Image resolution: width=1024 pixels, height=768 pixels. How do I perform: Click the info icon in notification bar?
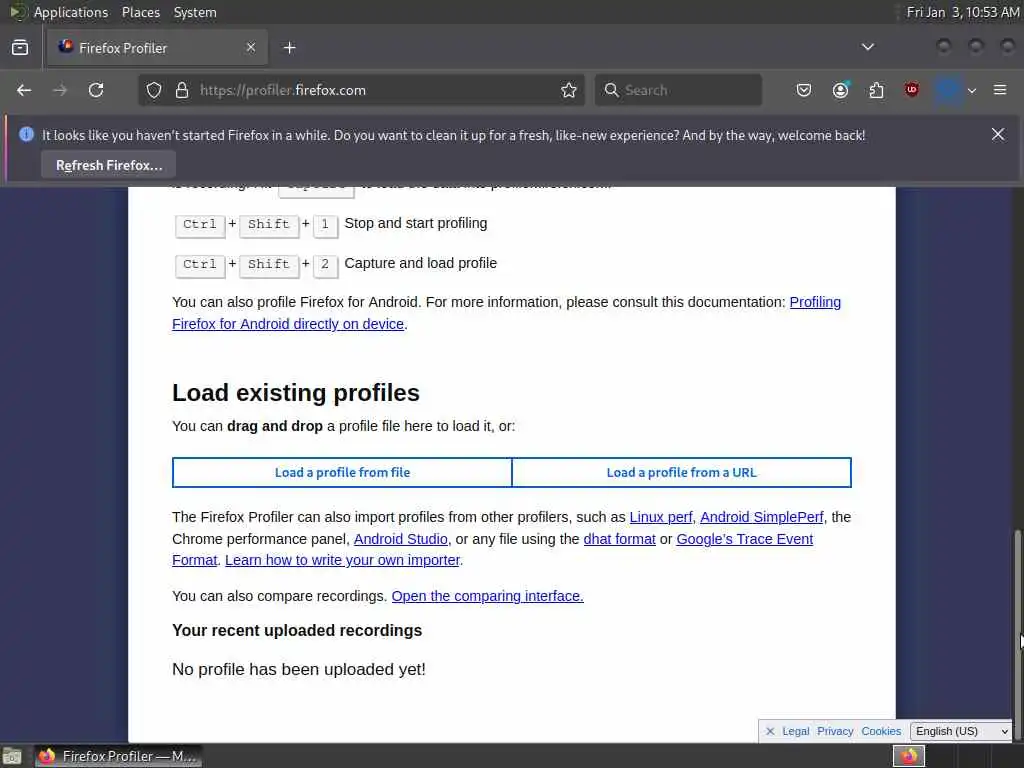[26, 135]
